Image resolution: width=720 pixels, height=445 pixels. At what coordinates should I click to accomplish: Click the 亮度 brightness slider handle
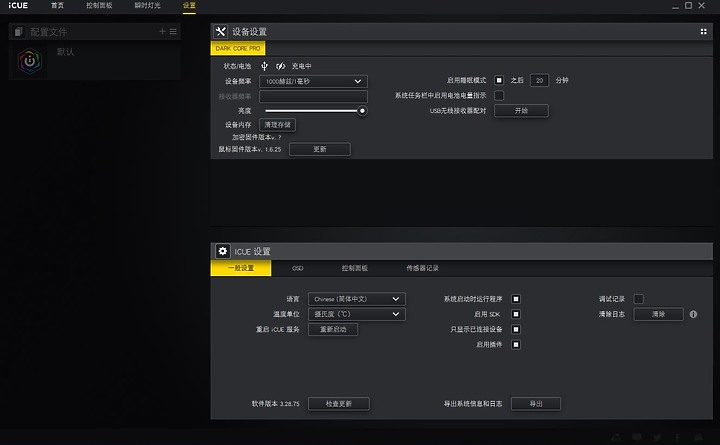(362, 111)
